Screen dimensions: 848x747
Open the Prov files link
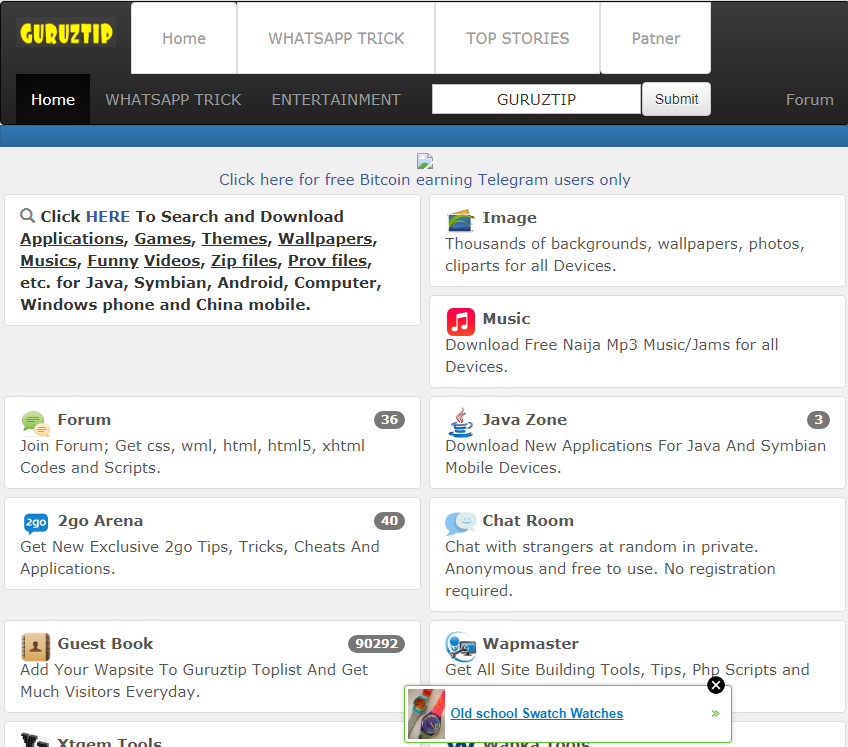pyautogui.click(x=328, y=261)
